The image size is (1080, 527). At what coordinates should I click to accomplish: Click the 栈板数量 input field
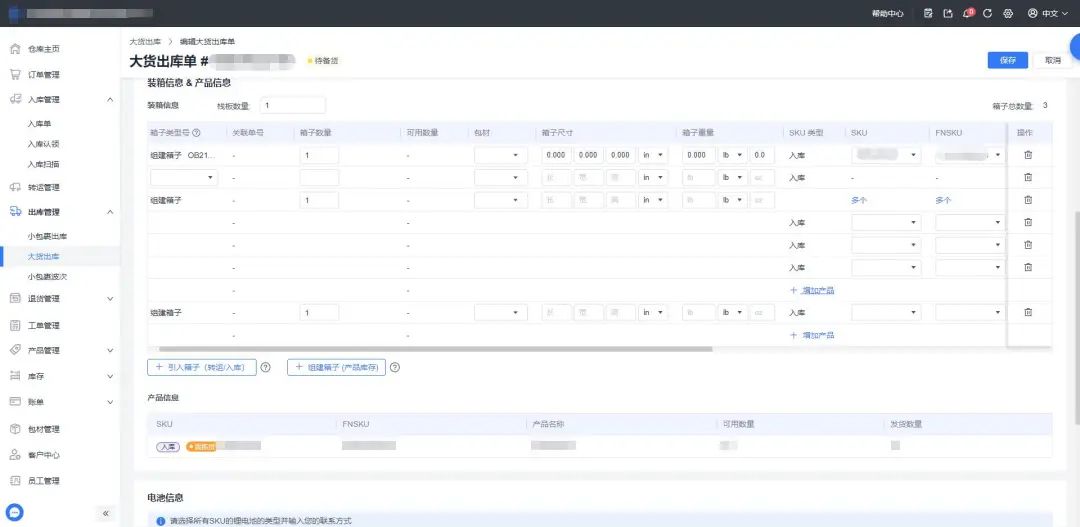[293, 105]
